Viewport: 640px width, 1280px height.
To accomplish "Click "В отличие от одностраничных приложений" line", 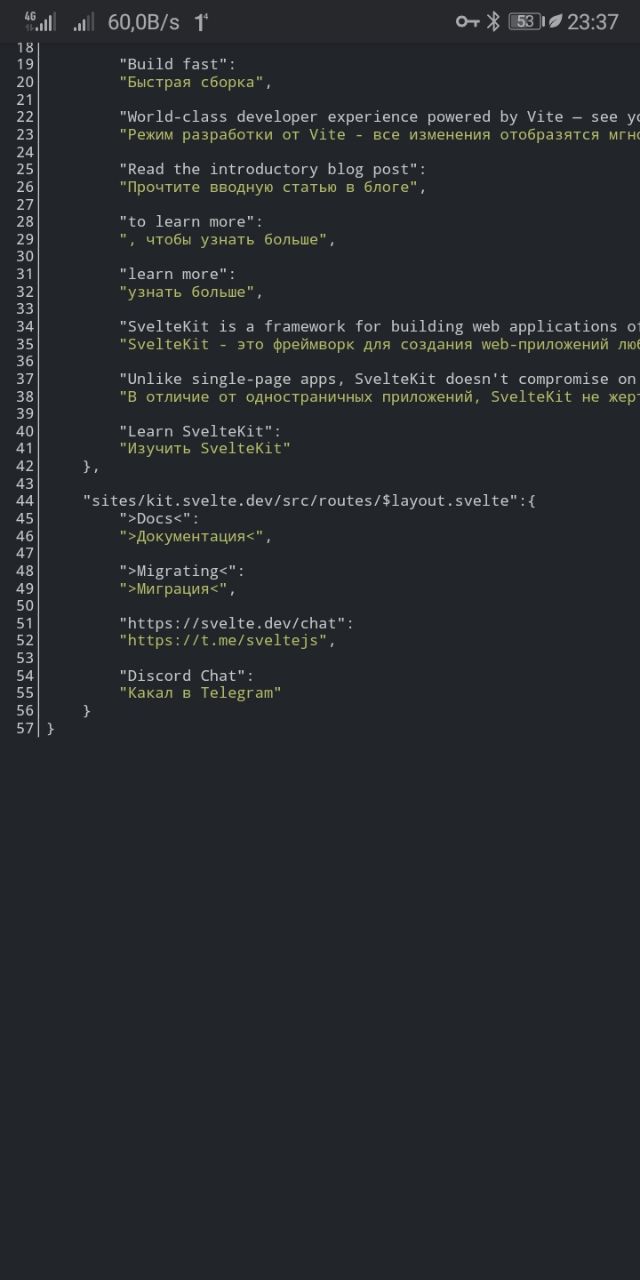I will click(x=379, y=396).
